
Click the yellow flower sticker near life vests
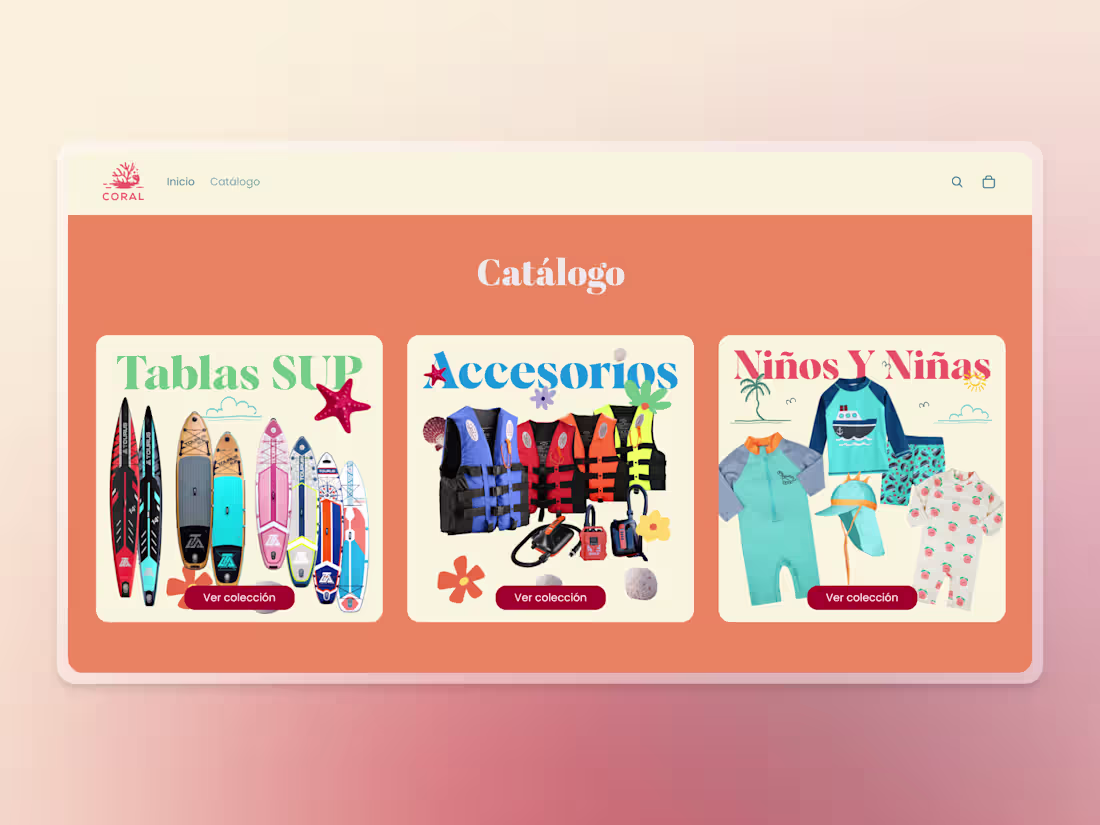(x=653, y=526)
